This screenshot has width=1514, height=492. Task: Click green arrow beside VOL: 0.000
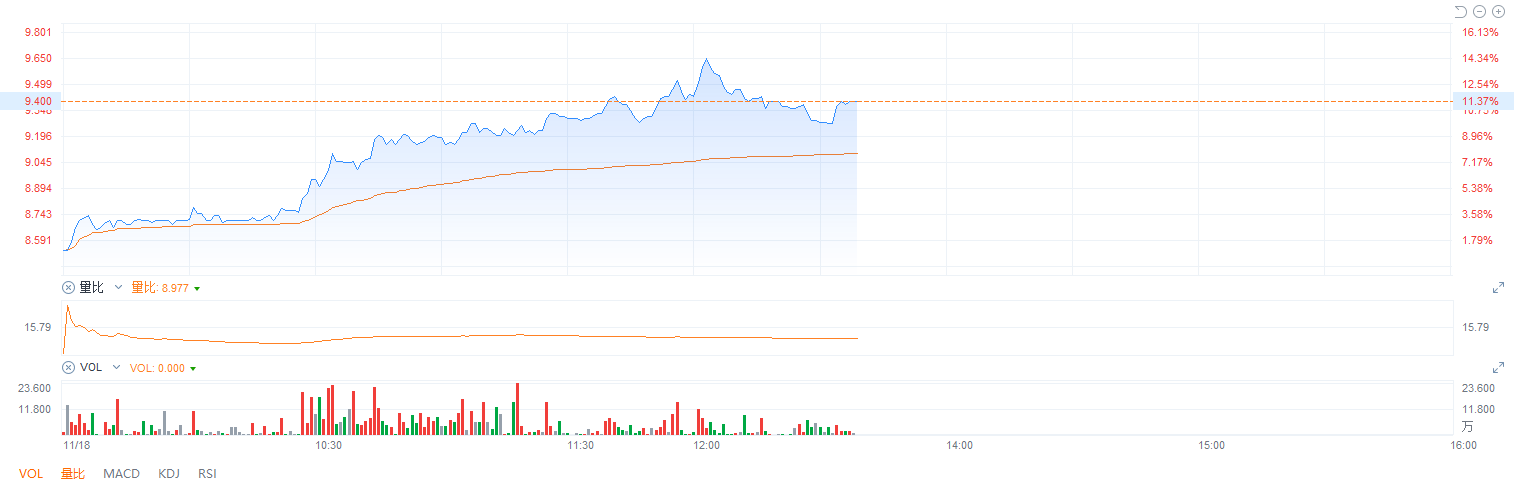point(193,369)
